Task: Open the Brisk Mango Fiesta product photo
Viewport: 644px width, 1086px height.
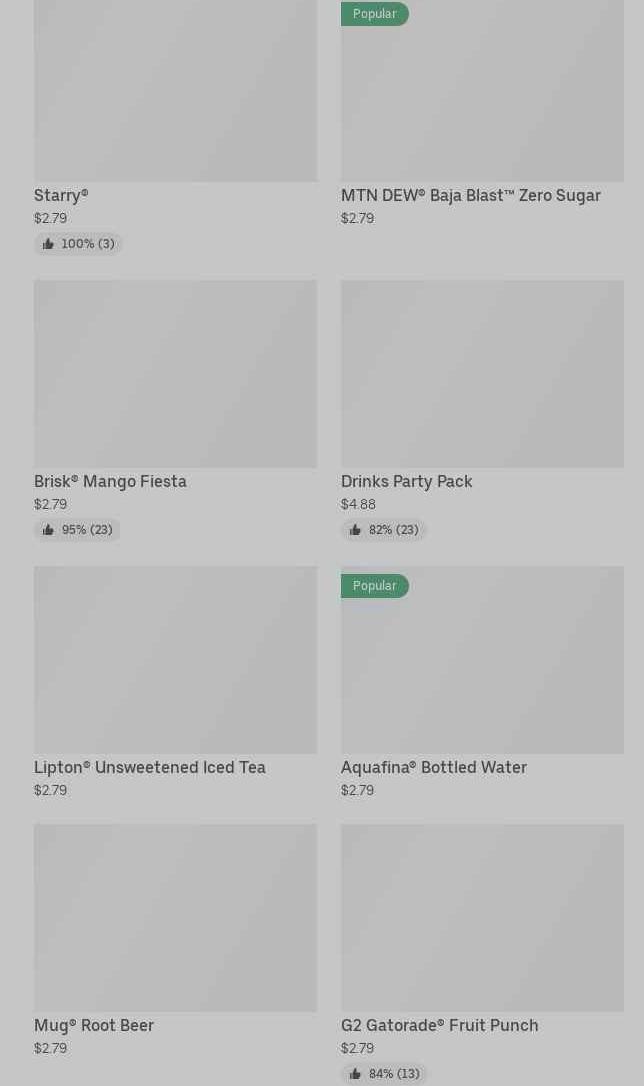Action: click(x=175, y=374)
